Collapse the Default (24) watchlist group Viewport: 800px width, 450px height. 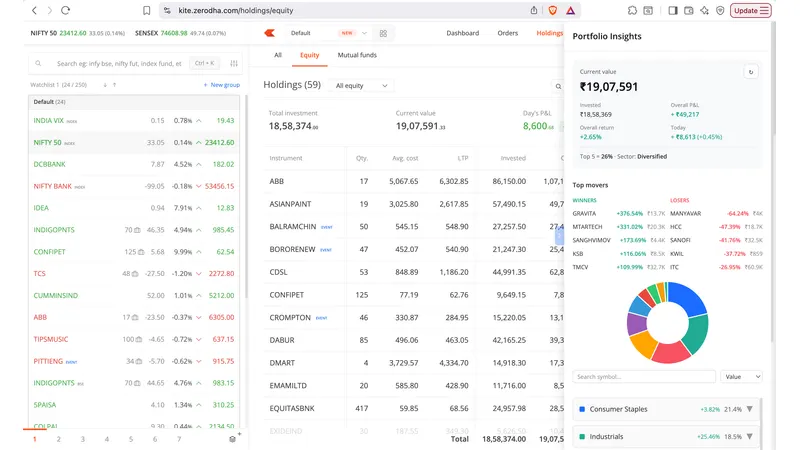pyautogui.click(x=134, y=102)
